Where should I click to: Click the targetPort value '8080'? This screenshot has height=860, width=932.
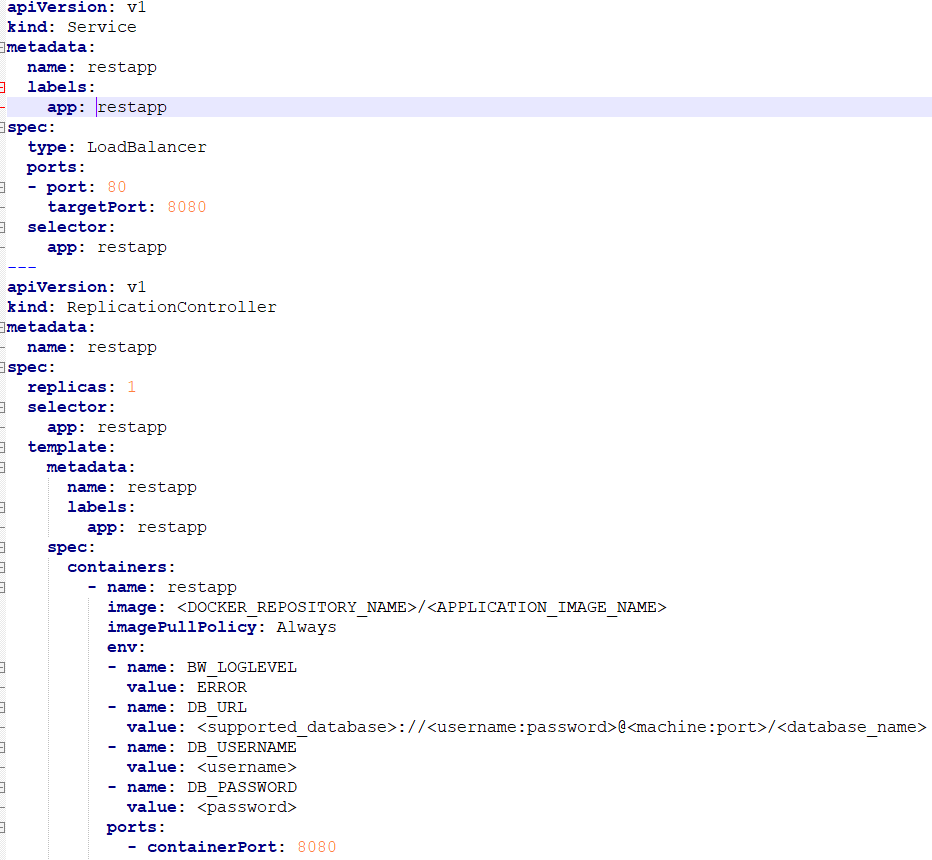(x=187, y=207)
